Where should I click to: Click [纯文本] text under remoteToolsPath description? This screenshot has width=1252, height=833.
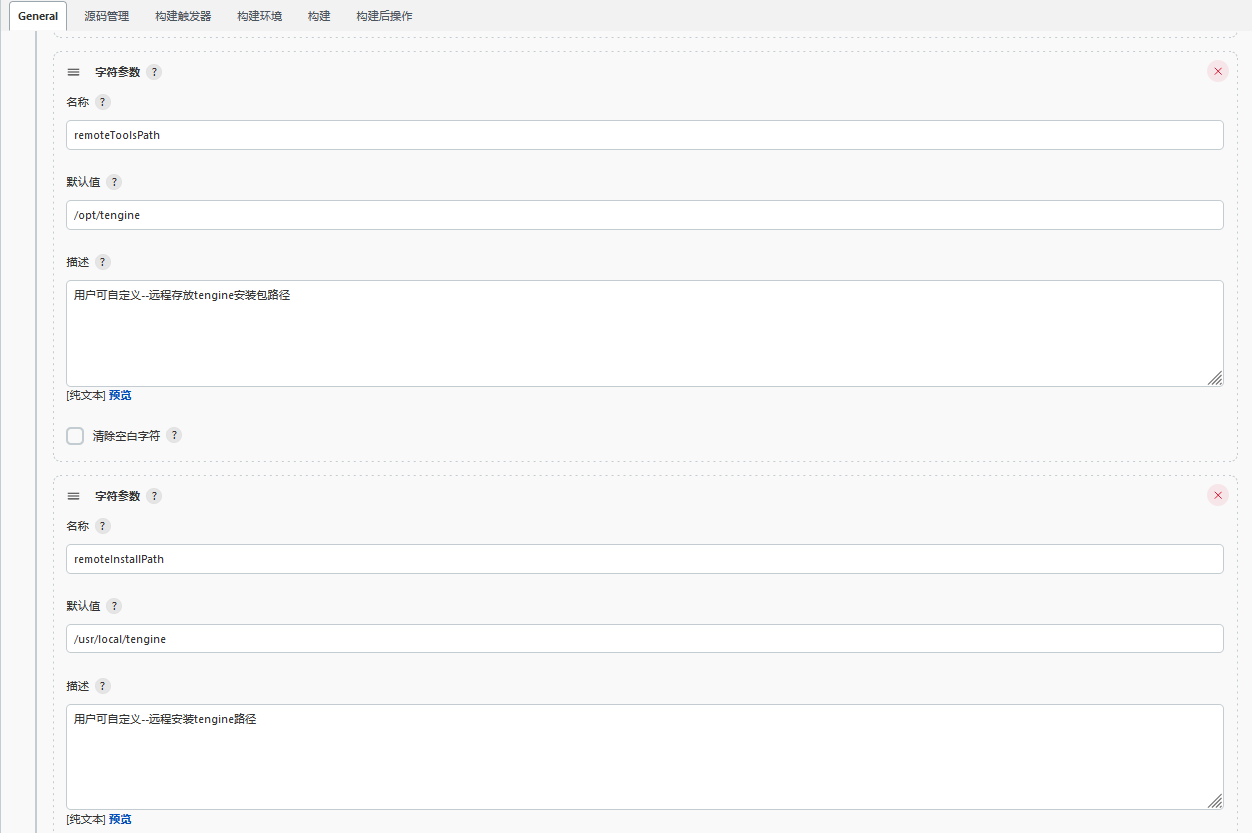click(86, 395)
